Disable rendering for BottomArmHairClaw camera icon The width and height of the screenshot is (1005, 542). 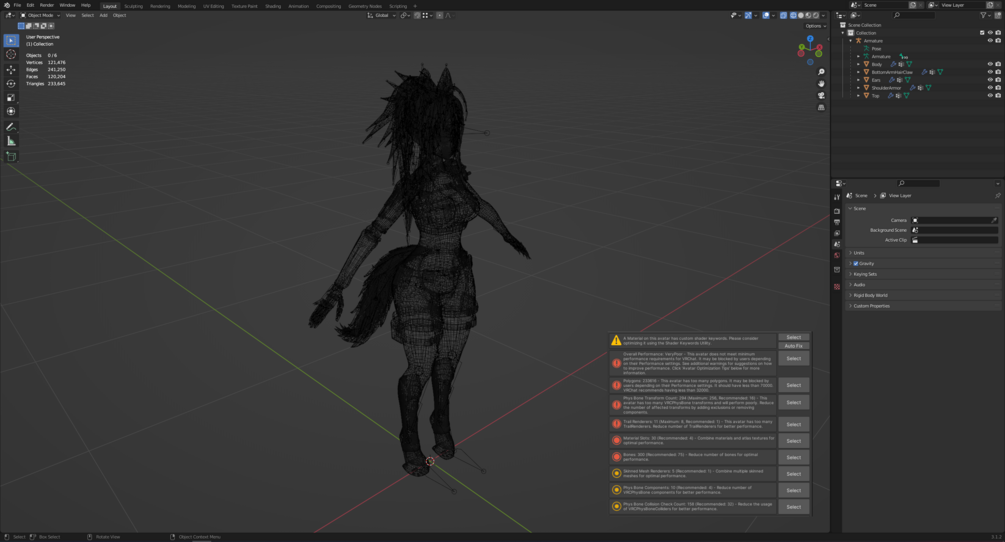click(x=998, y=72)
